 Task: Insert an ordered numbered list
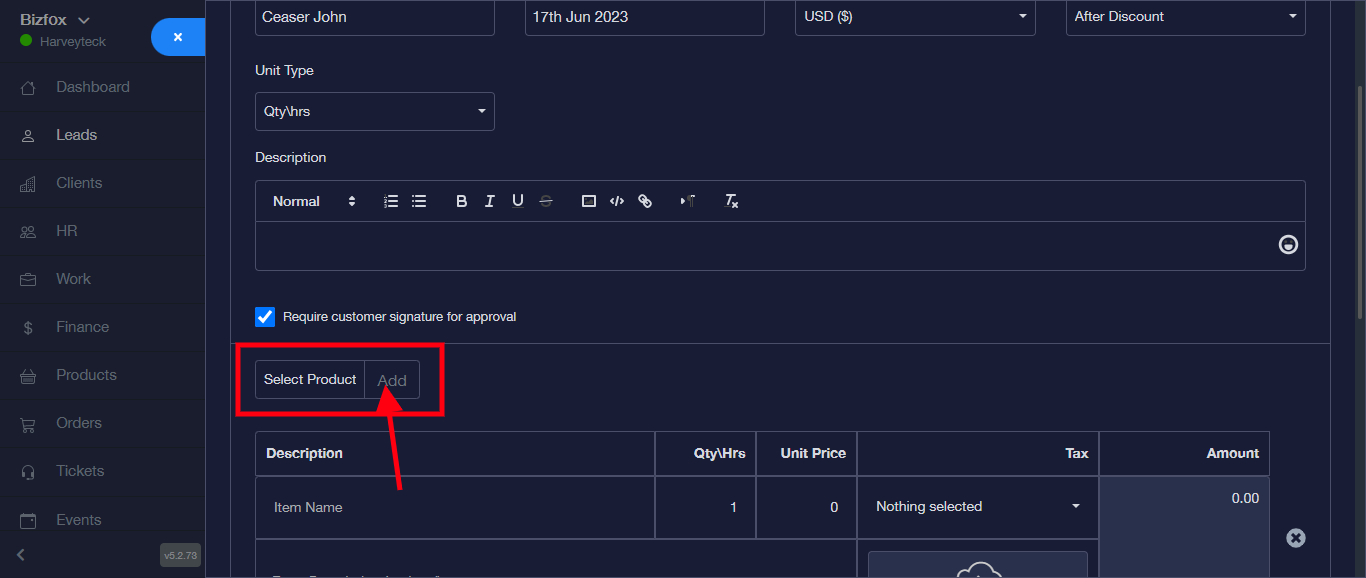tap(391, 201)
